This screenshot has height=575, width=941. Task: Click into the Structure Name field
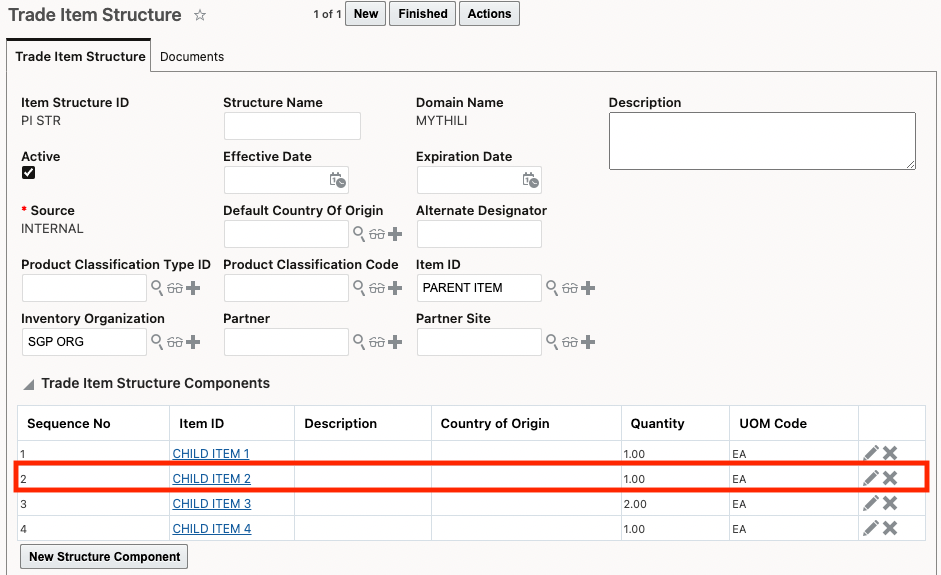(292, 126)
